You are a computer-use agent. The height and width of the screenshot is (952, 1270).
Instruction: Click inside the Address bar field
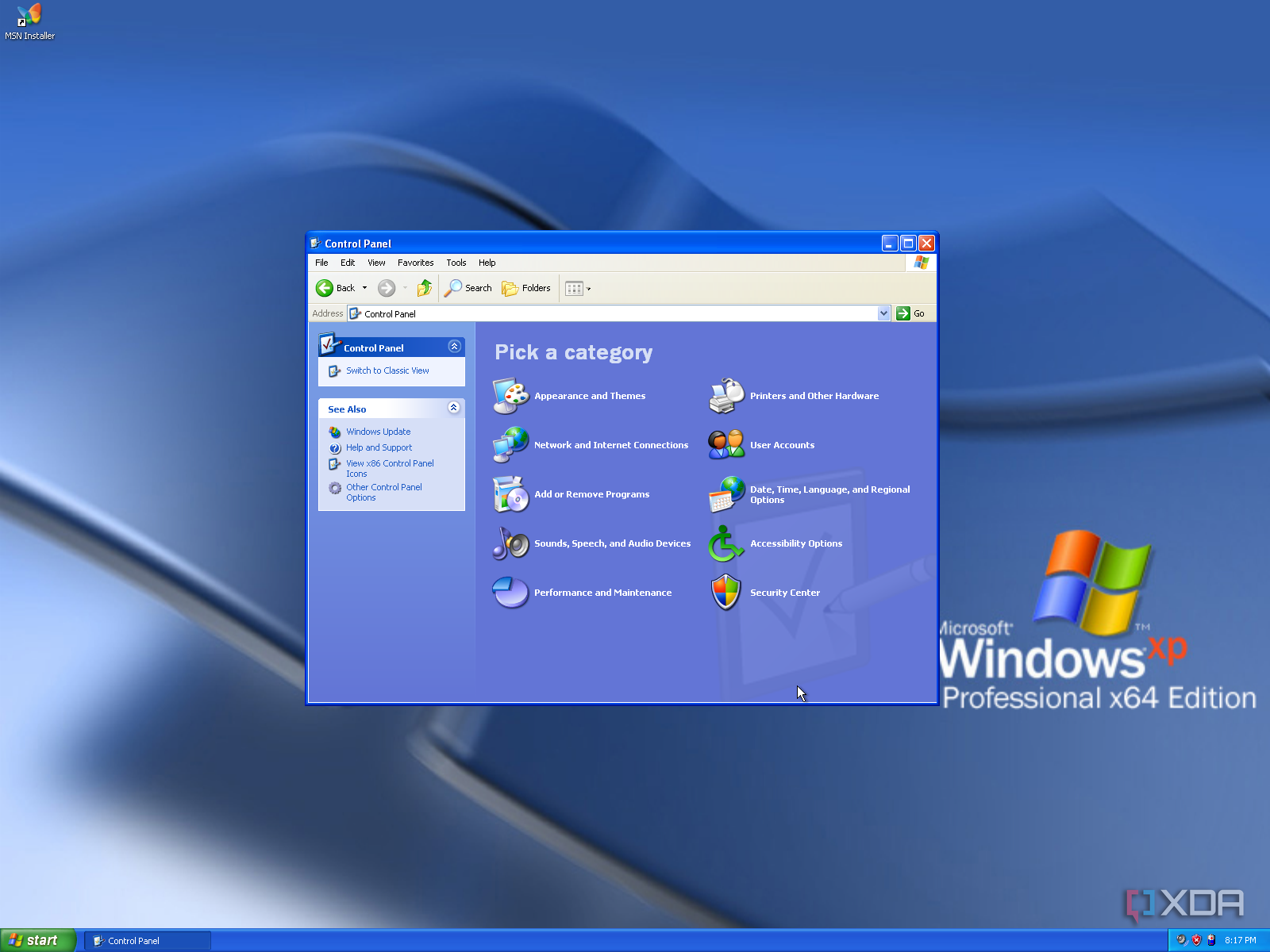618,313
